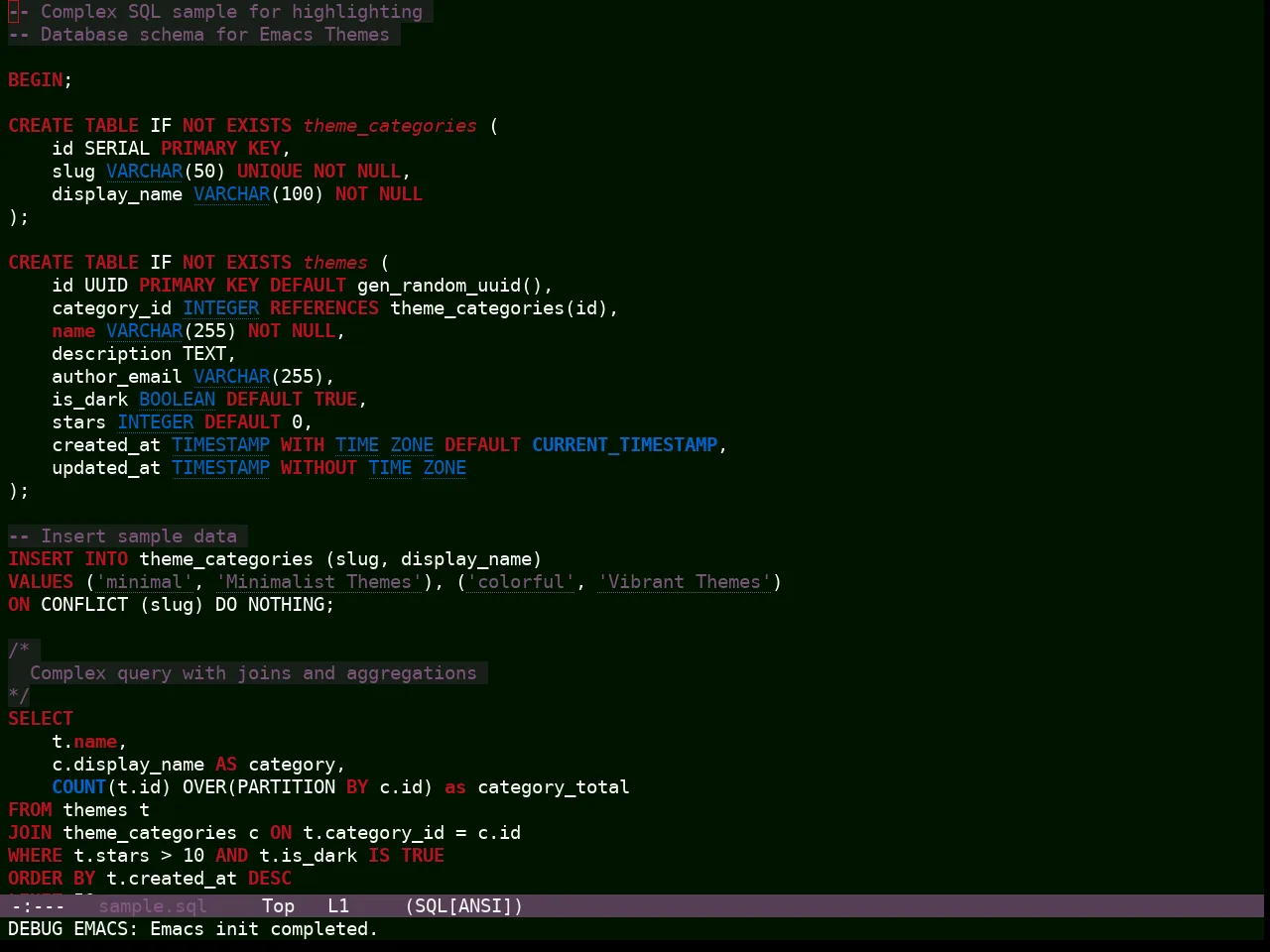Click the PARTITION word
Image resolution: width=1270 pixels, height=952 pixels.
tap(286, 787)
